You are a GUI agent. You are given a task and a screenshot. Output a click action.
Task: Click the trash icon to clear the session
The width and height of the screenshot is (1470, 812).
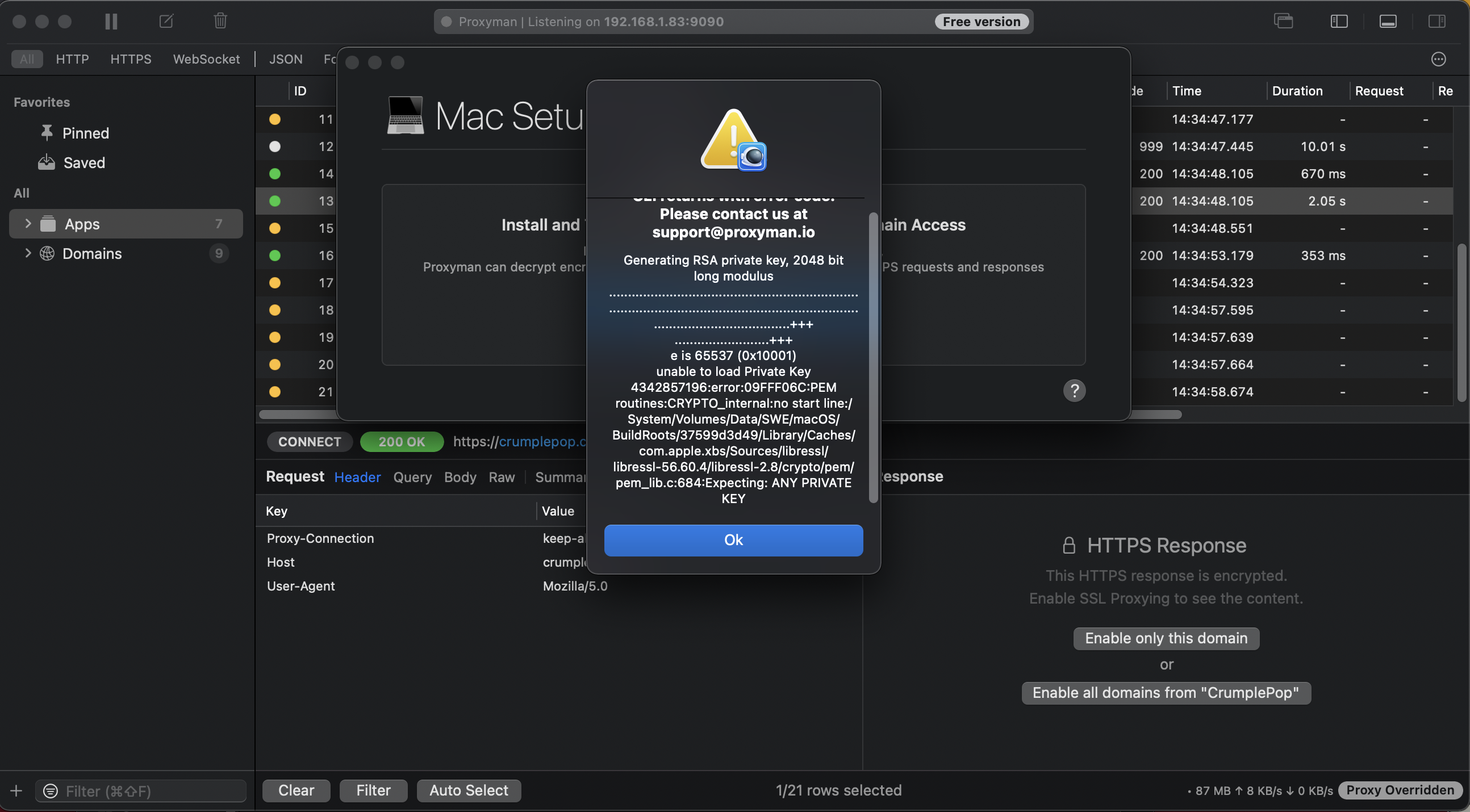[220, 21]
